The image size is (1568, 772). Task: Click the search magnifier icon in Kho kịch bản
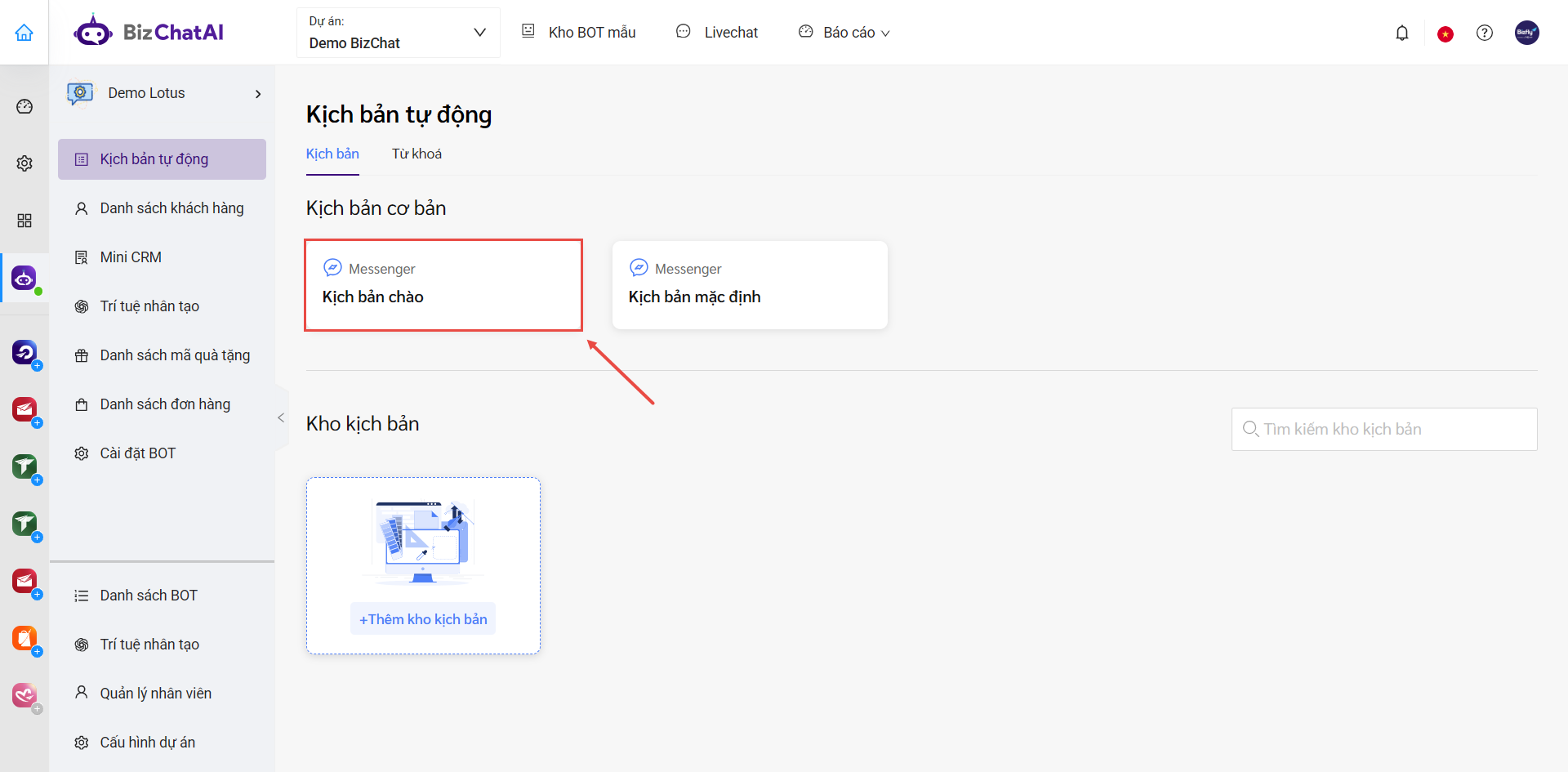[x=1250, y=429]
